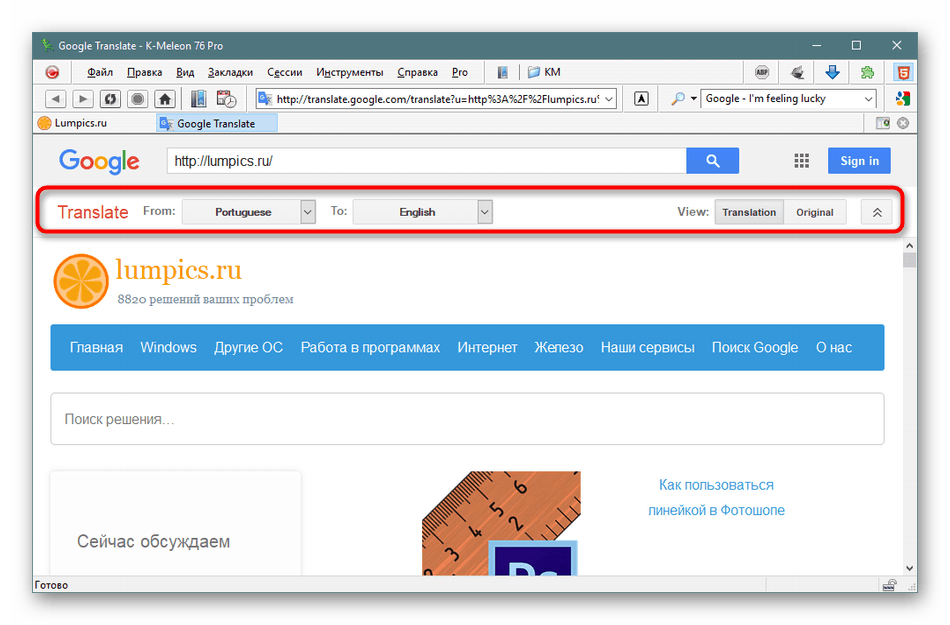Click the Google logo
The width and height of the screenshot is (950, 625).
click(99, 161)
